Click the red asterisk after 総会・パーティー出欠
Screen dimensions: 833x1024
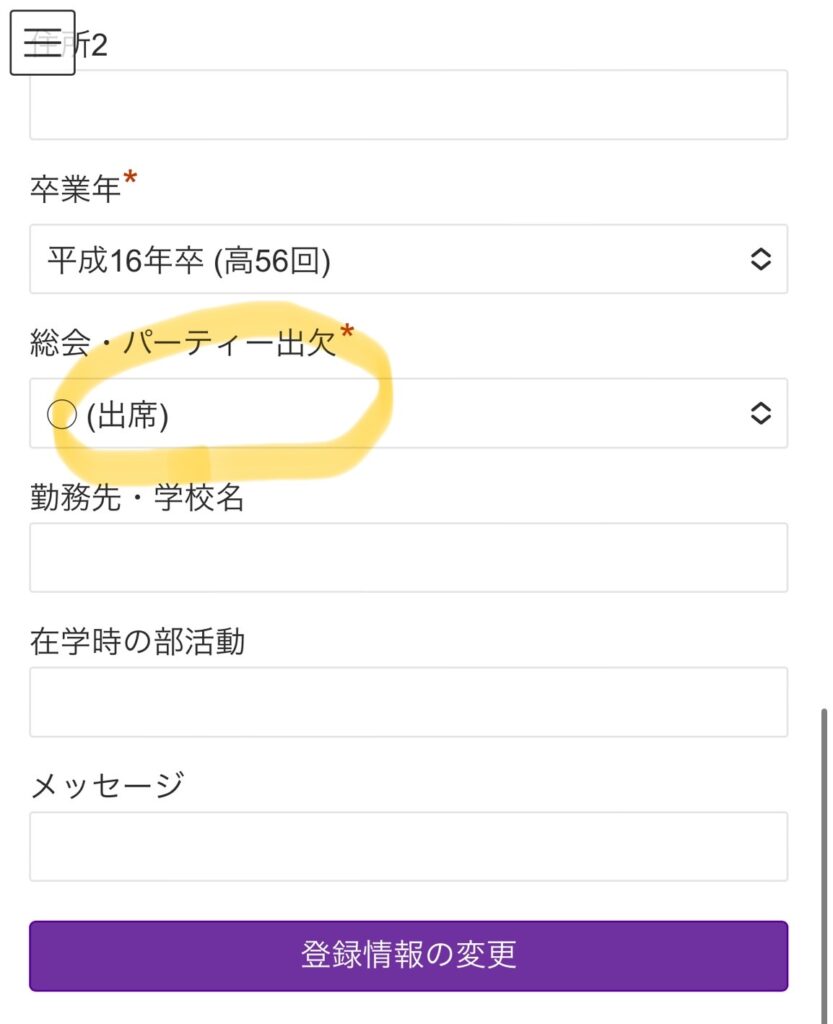click(x=347, y=332)
